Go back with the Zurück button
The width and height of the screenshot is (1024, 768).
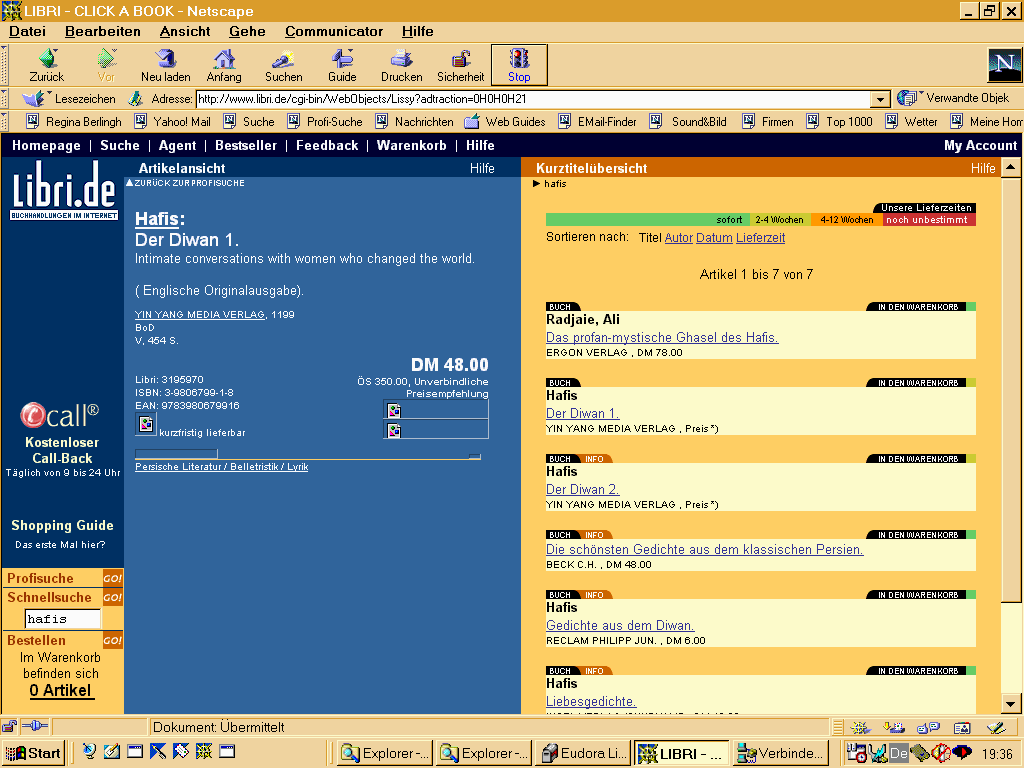tap(47, 65)
